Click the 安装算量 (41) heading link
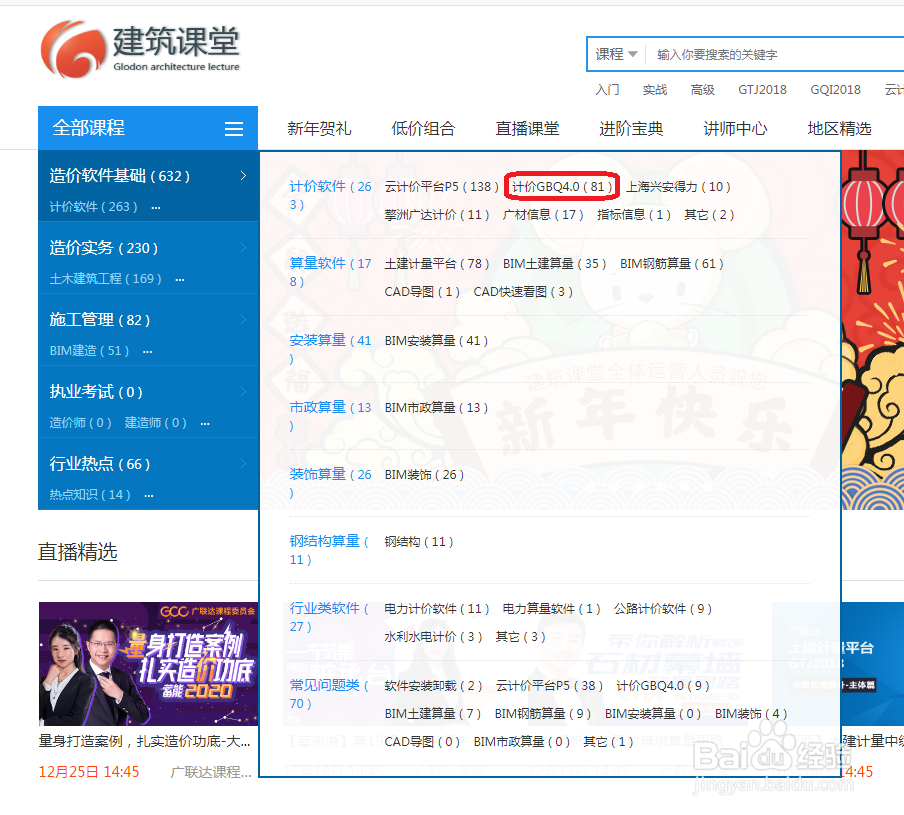Image resolution: width=904 pixels, height=815 pixels. point(330,349)
